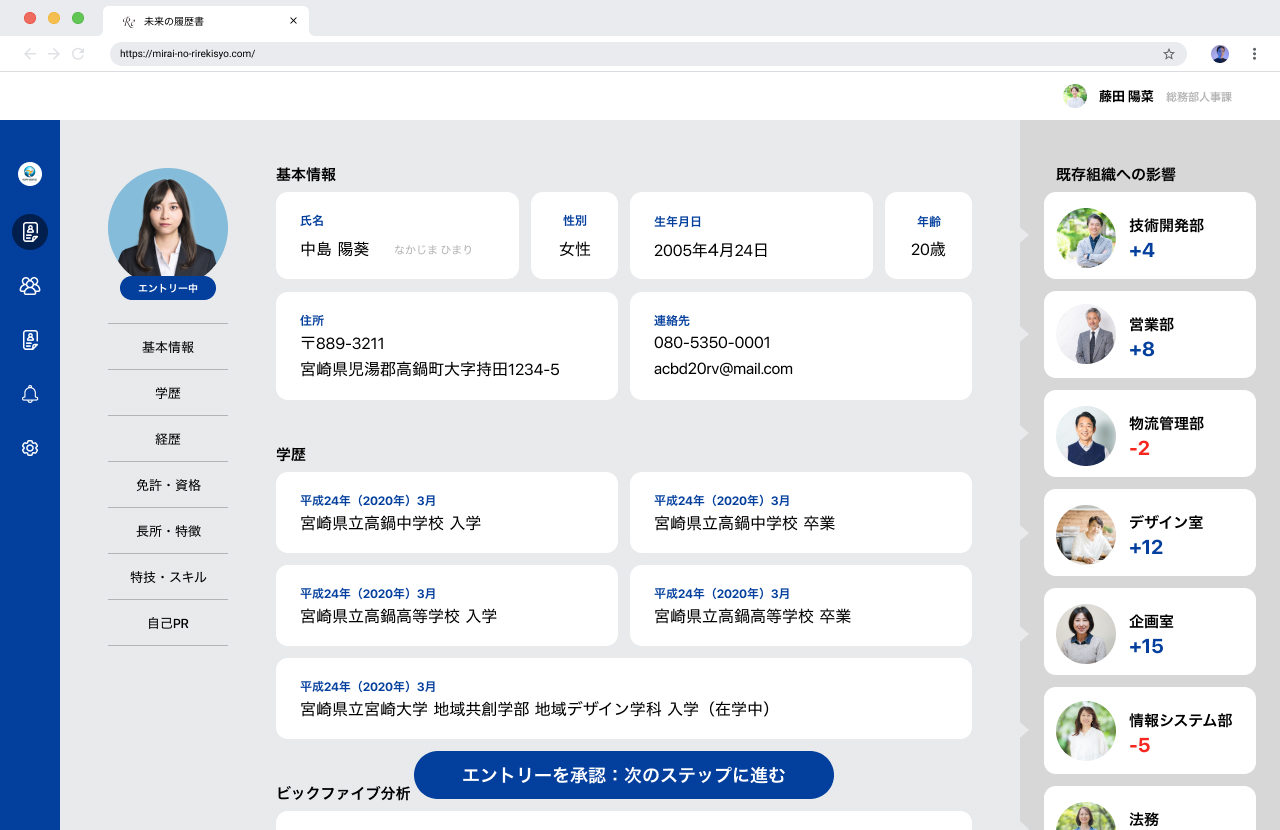This screenshot has width=1280, height=830.
Task: Refresh the page with the reload icon
Action: (x=78, y=54)
